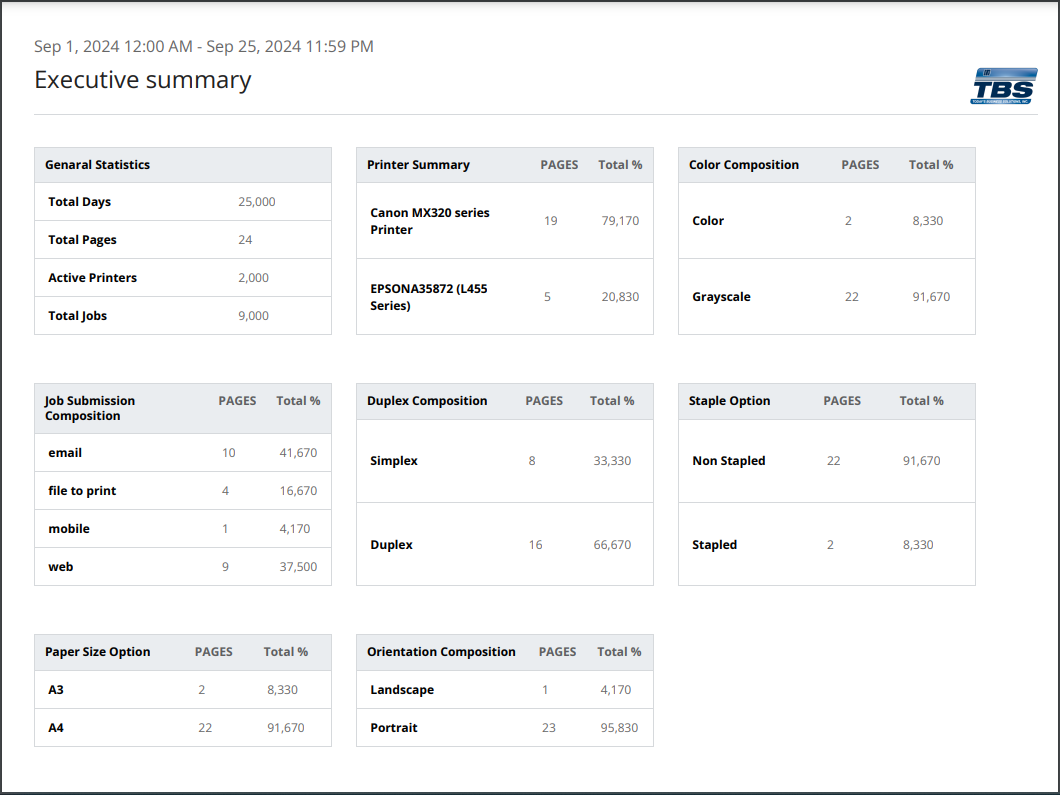Click the mobile submission pages value
This screenshot has width=1060, height=795.
pos(225,529)
